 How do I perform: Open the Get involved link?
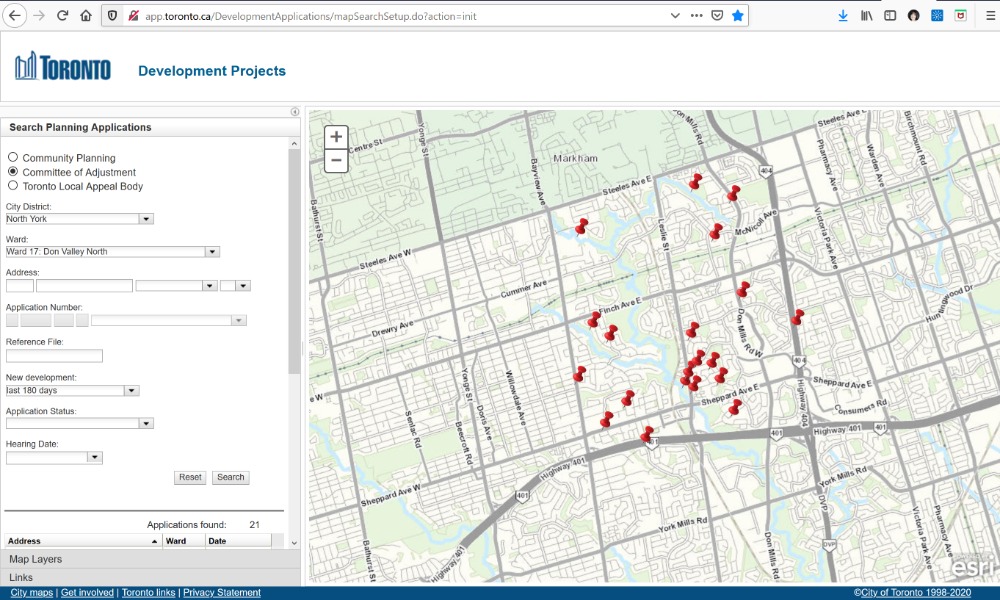point(87,592)
